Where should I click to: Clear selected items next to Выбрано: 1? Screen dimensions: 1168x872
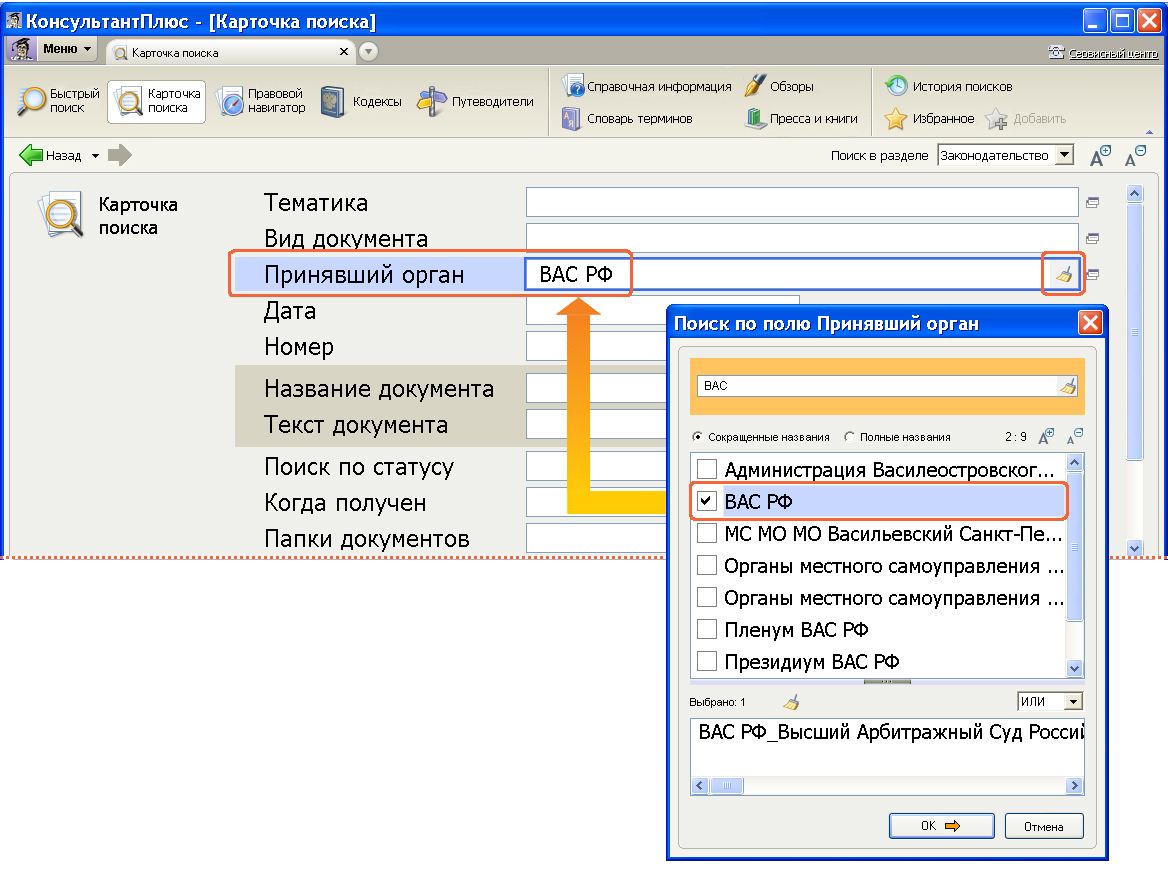[x=791, y=701]
